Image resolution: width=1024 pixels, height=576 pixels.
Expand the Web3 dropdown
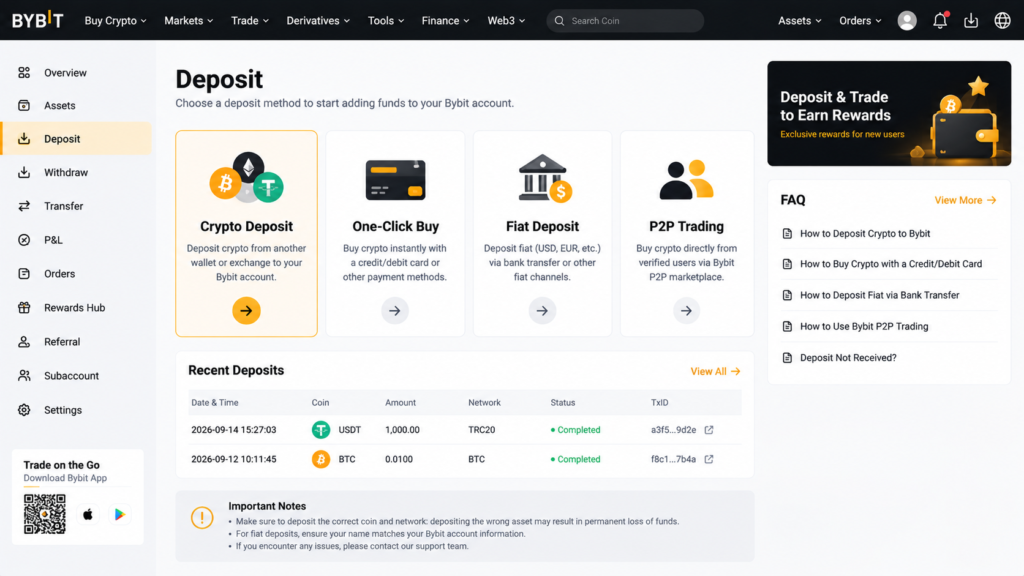coord(506,20)
